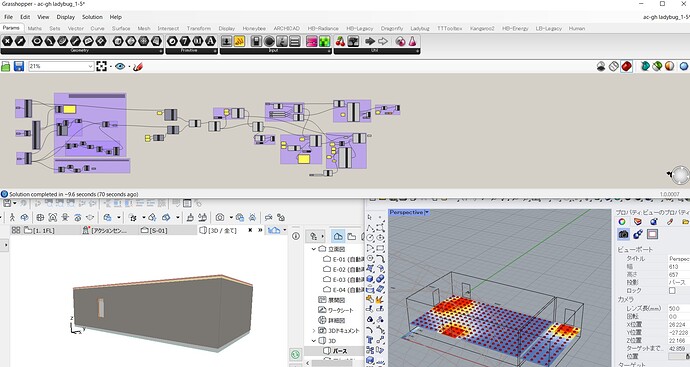Collapse the 立面図 tree node
Screen dimensions: 690x367
point(314,249)
